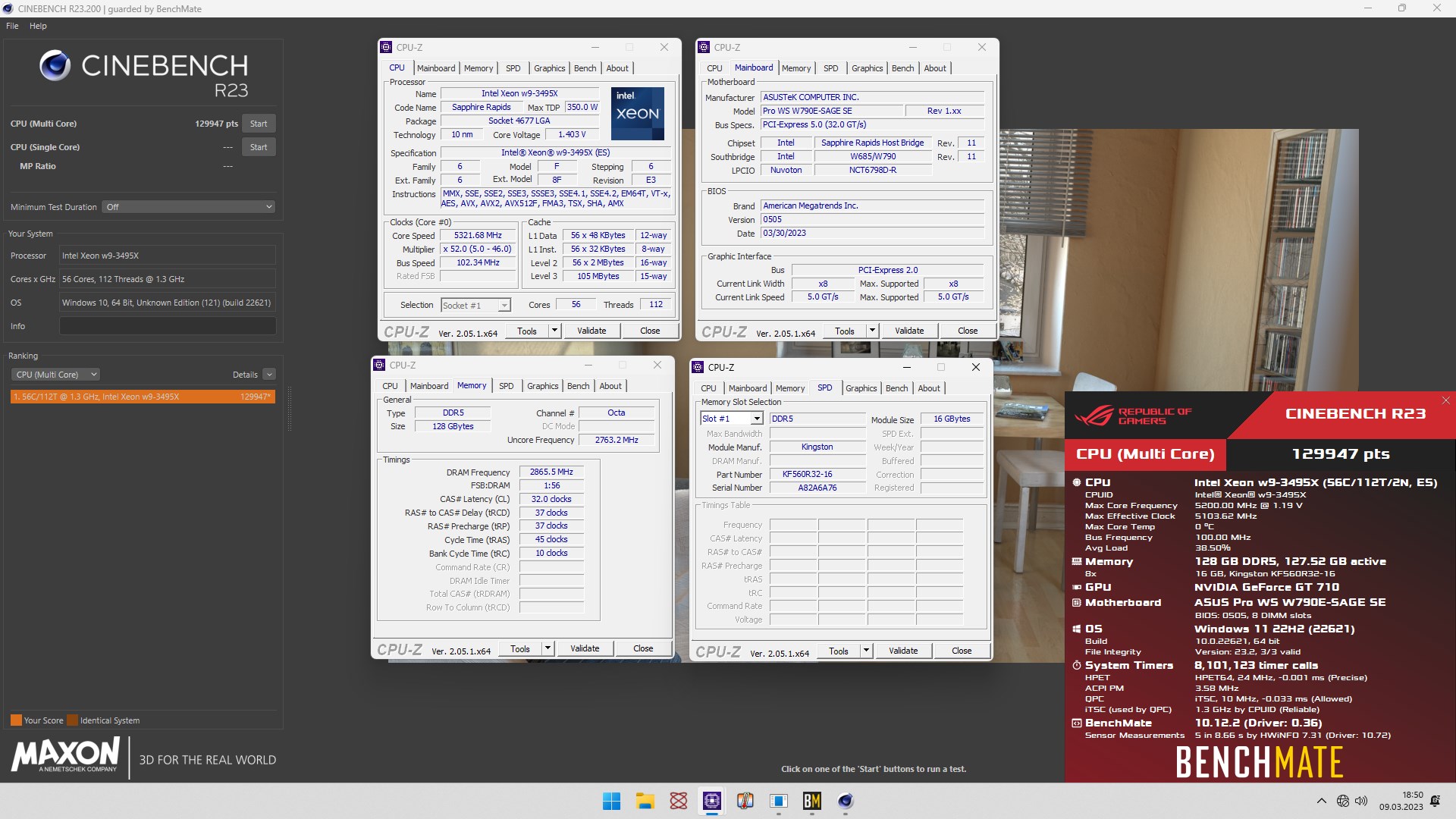Open the Socket #1 selection dropdown
This screenshot has height=819, width=1456.
[475, 305]
